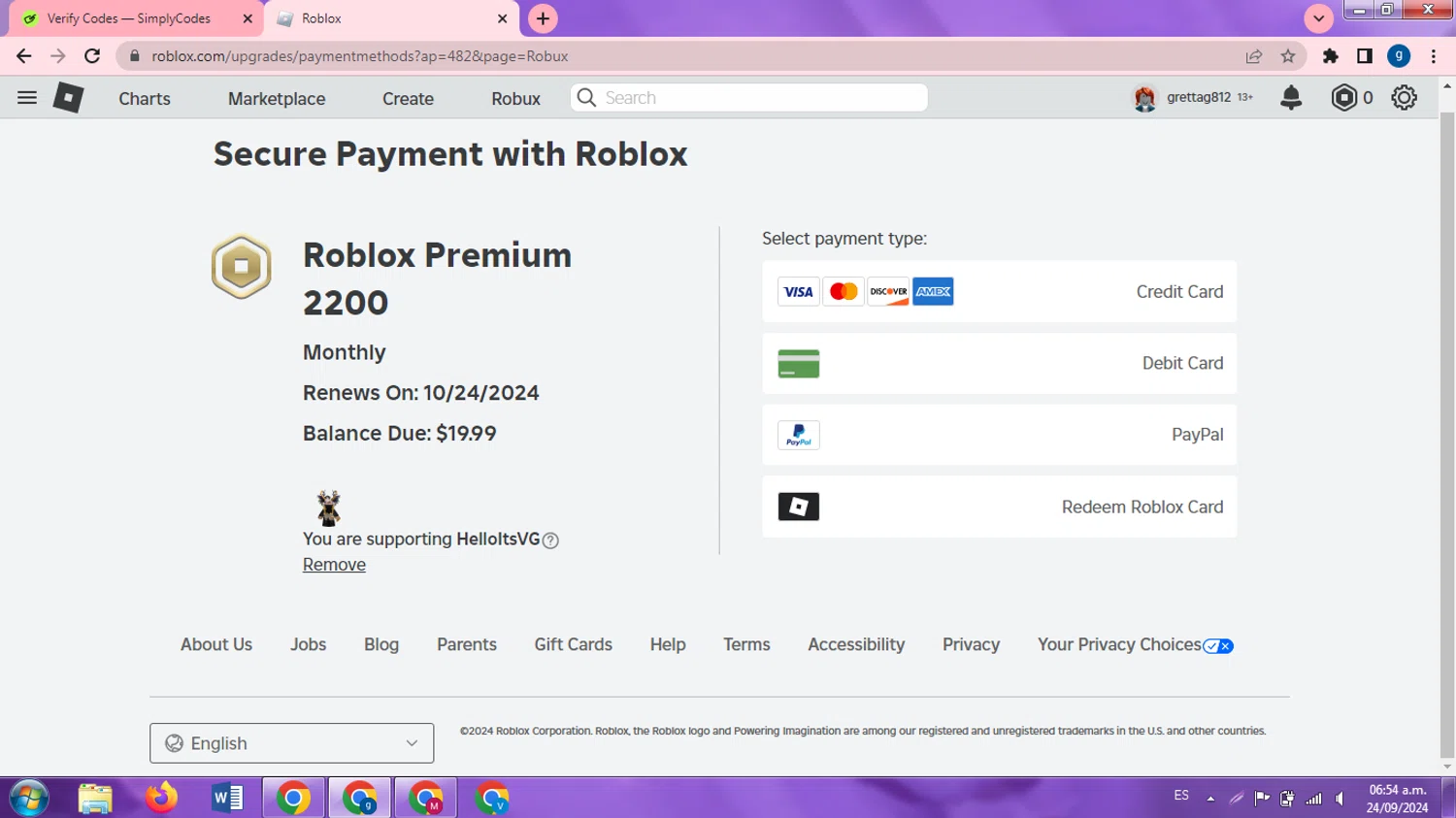
Task: Open the Robux menu item
Action: pyautogui.click(x=515, y=99)
